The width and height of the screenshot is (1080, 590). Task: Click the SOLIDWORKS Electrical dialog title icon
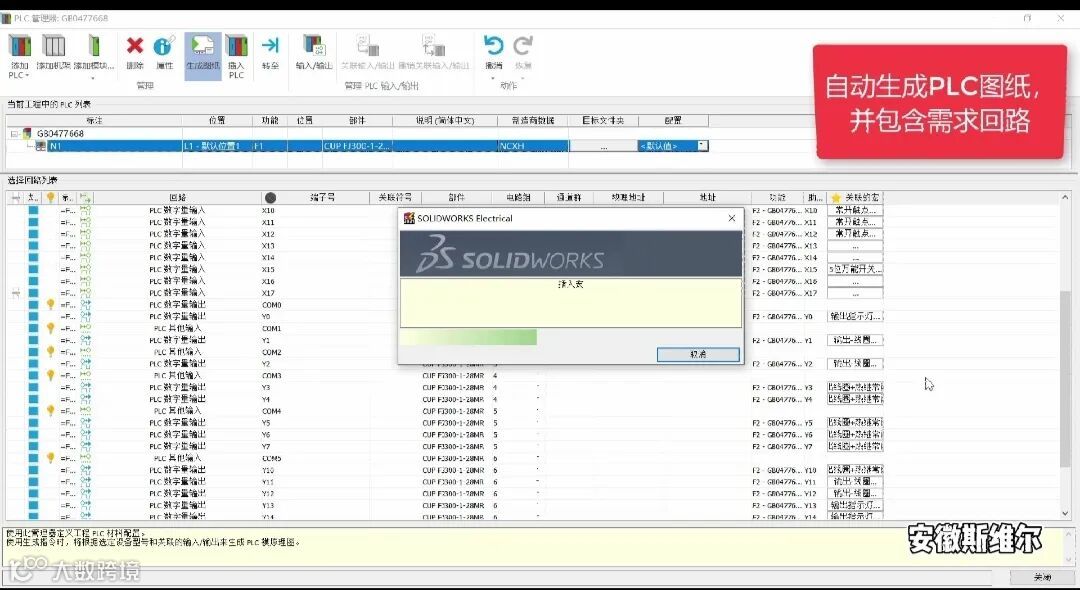[x=409, y=218]
